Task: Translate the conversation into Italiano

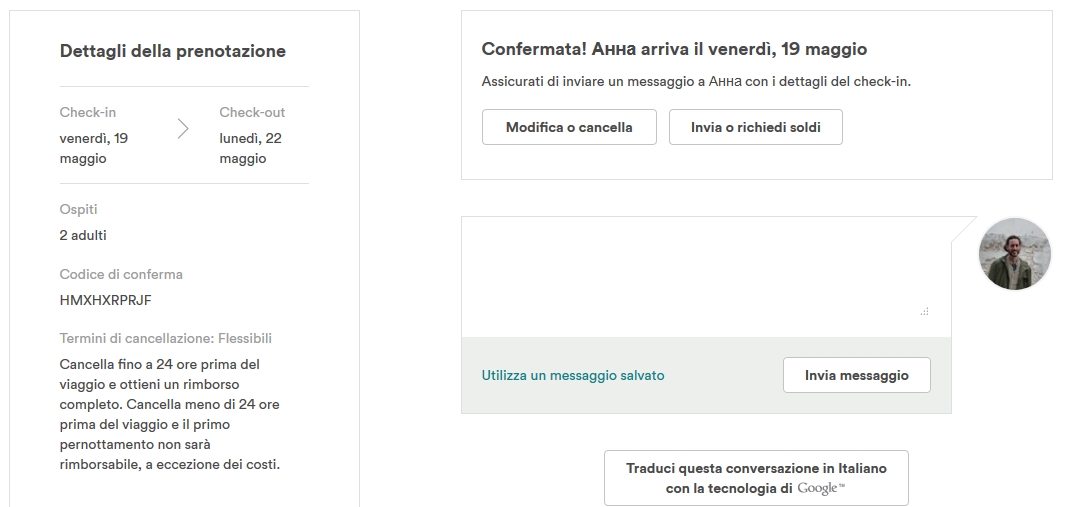Action: [755, 478]
